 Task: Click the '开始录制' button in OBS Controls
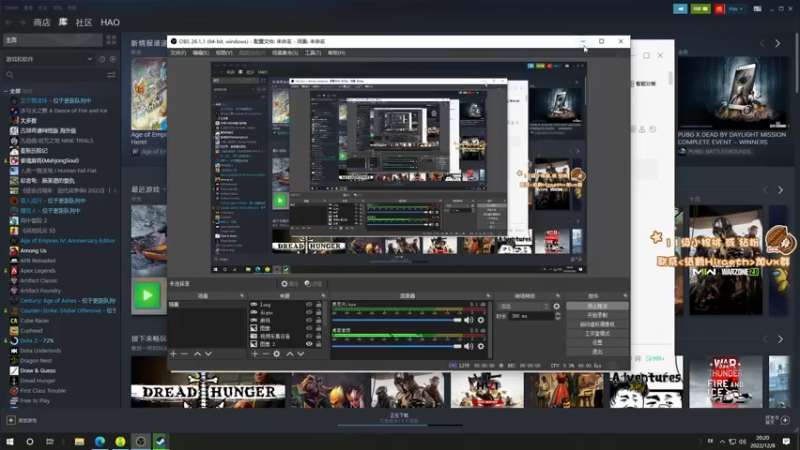point(597,315)
